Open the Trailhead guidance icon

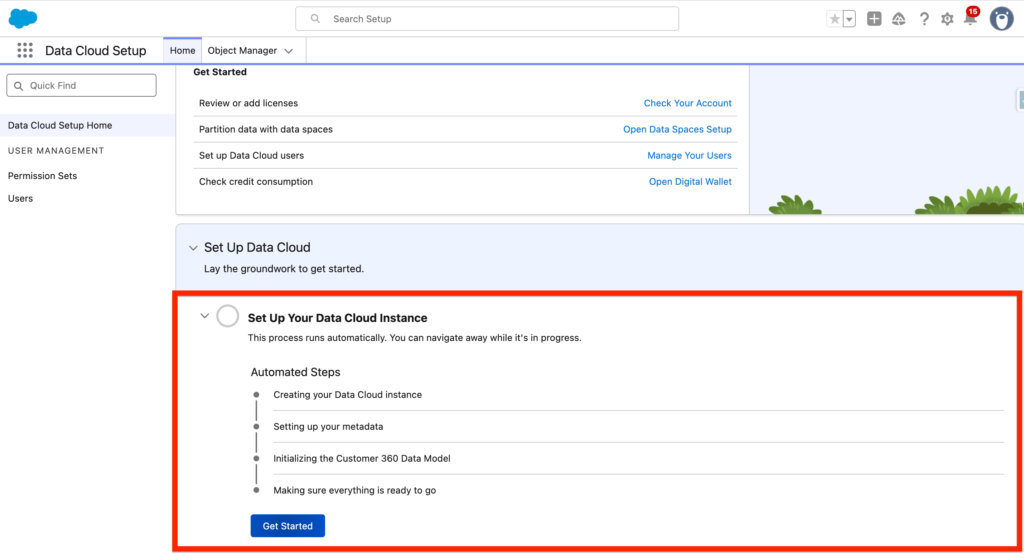click(899, 19)
